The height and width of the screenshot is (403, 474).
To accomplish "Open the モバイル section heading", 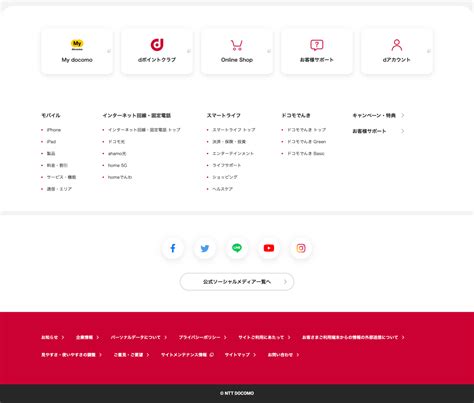I will coord(51,115).
